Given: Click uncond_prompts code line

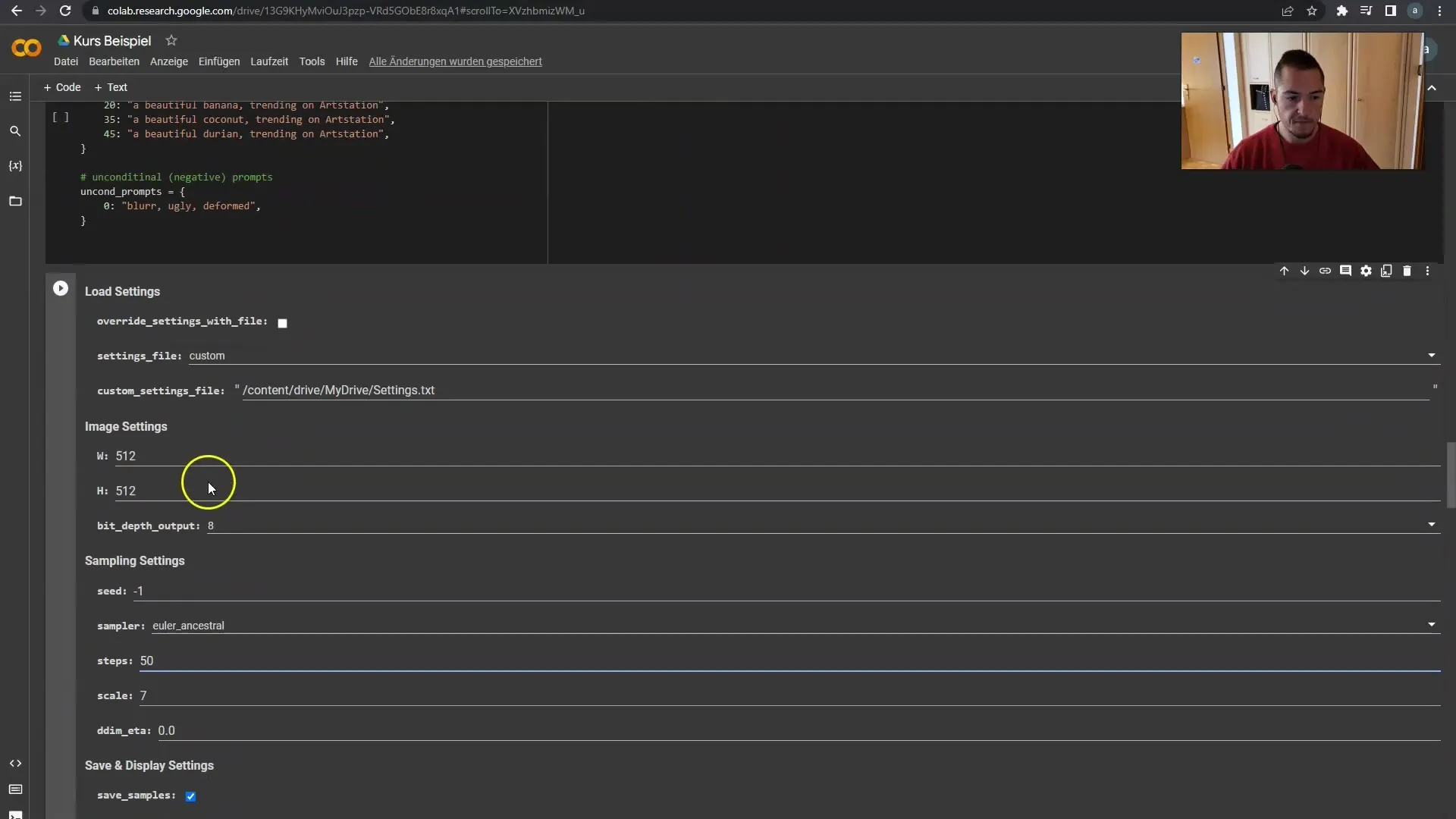Looking at the screenshot, I should point(133,192).
